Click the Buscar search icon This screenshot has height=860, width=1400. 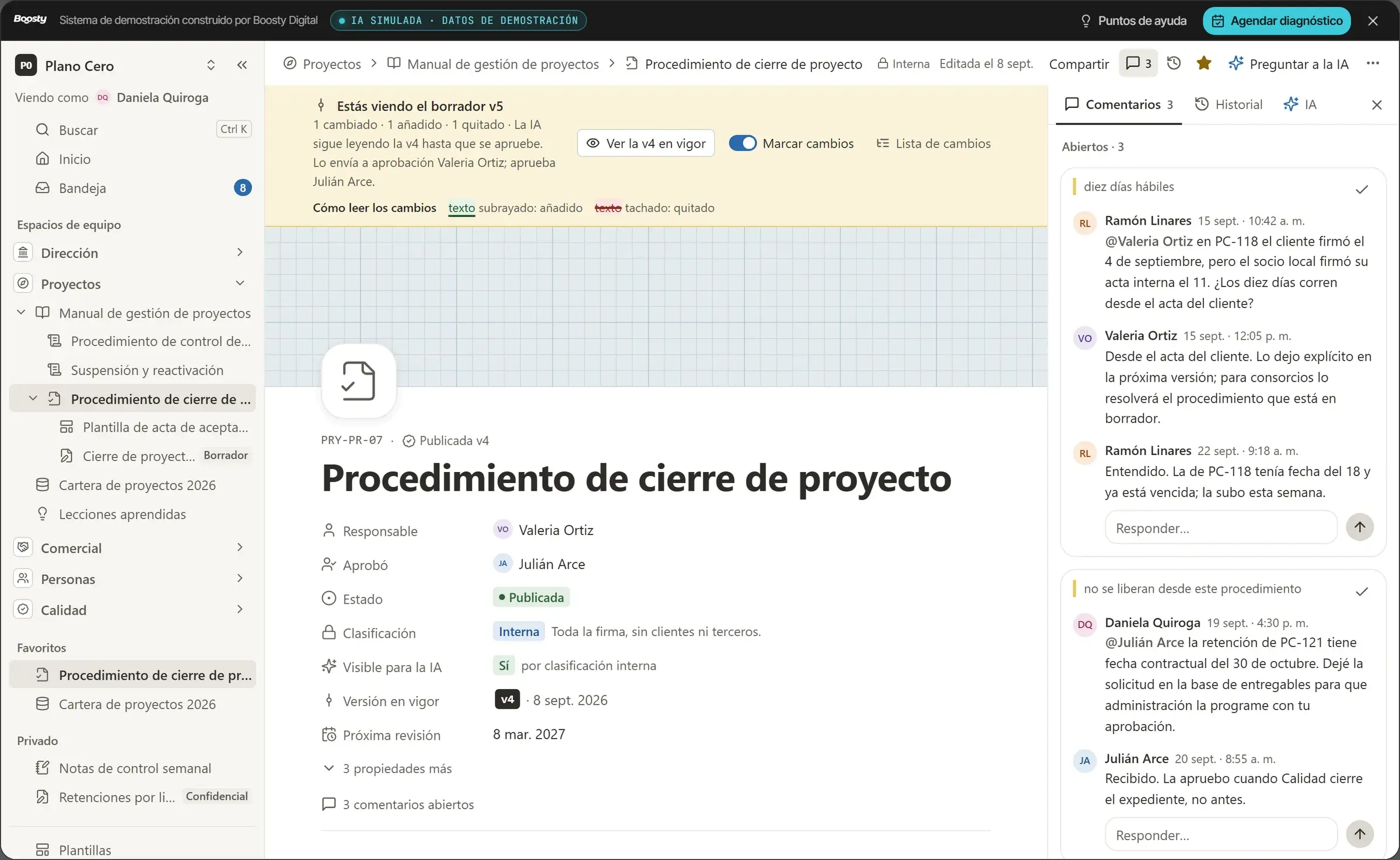click(x=43, y=130)
